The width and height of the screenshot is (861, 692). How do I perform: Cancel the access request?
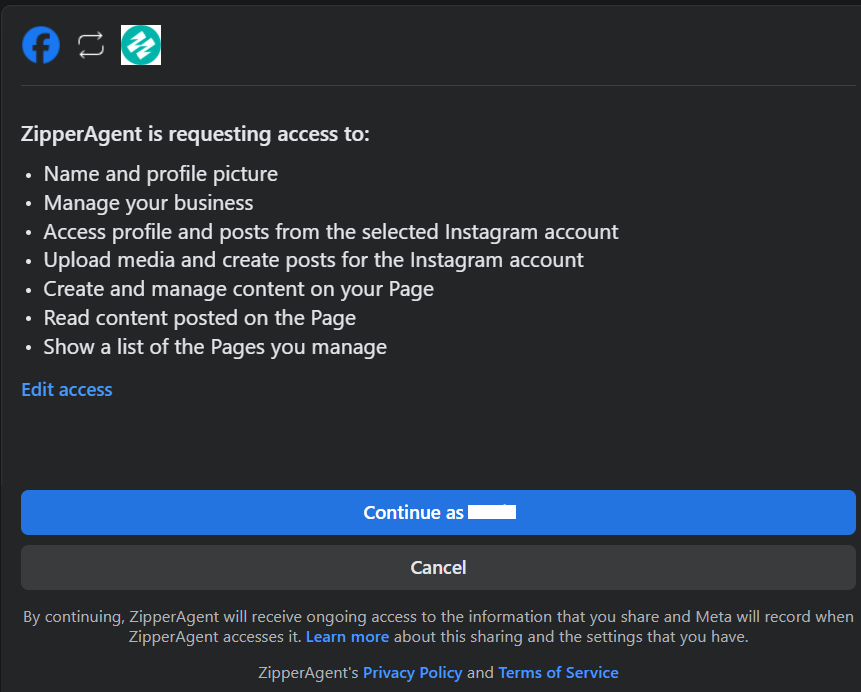point(438,567)
